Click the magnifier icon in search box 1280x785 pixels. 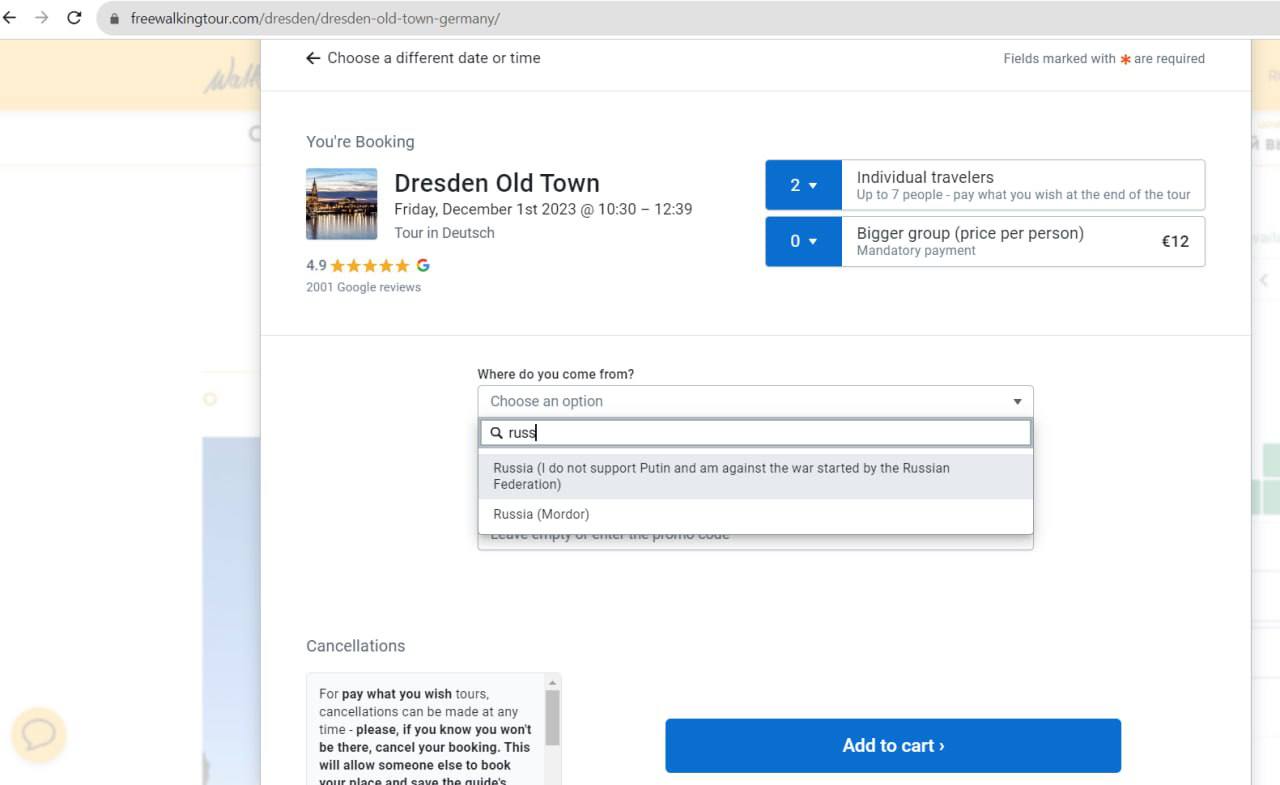click(496, 433)
